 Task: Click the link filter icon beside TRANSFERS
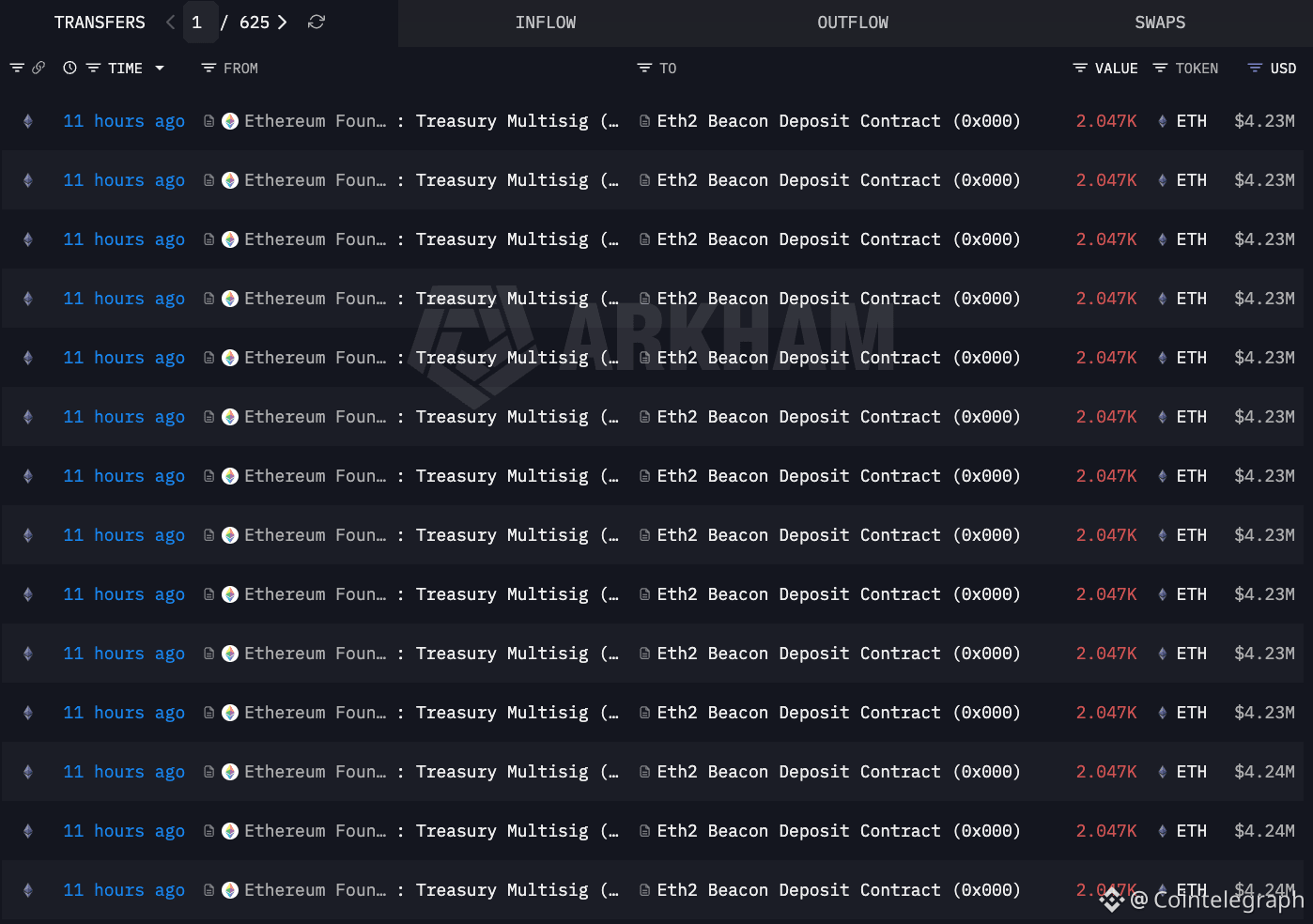[x=39, y=68]
